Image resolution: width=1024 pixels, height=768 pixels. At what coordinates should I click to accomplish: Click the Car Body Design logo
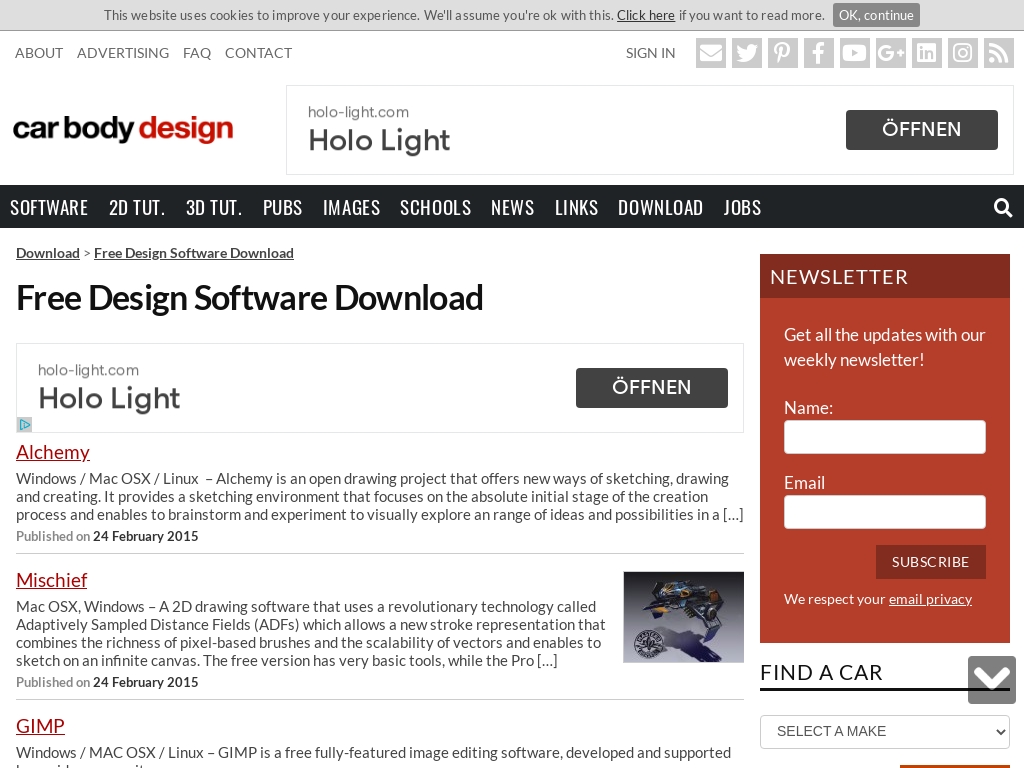[x=123, y=130]
